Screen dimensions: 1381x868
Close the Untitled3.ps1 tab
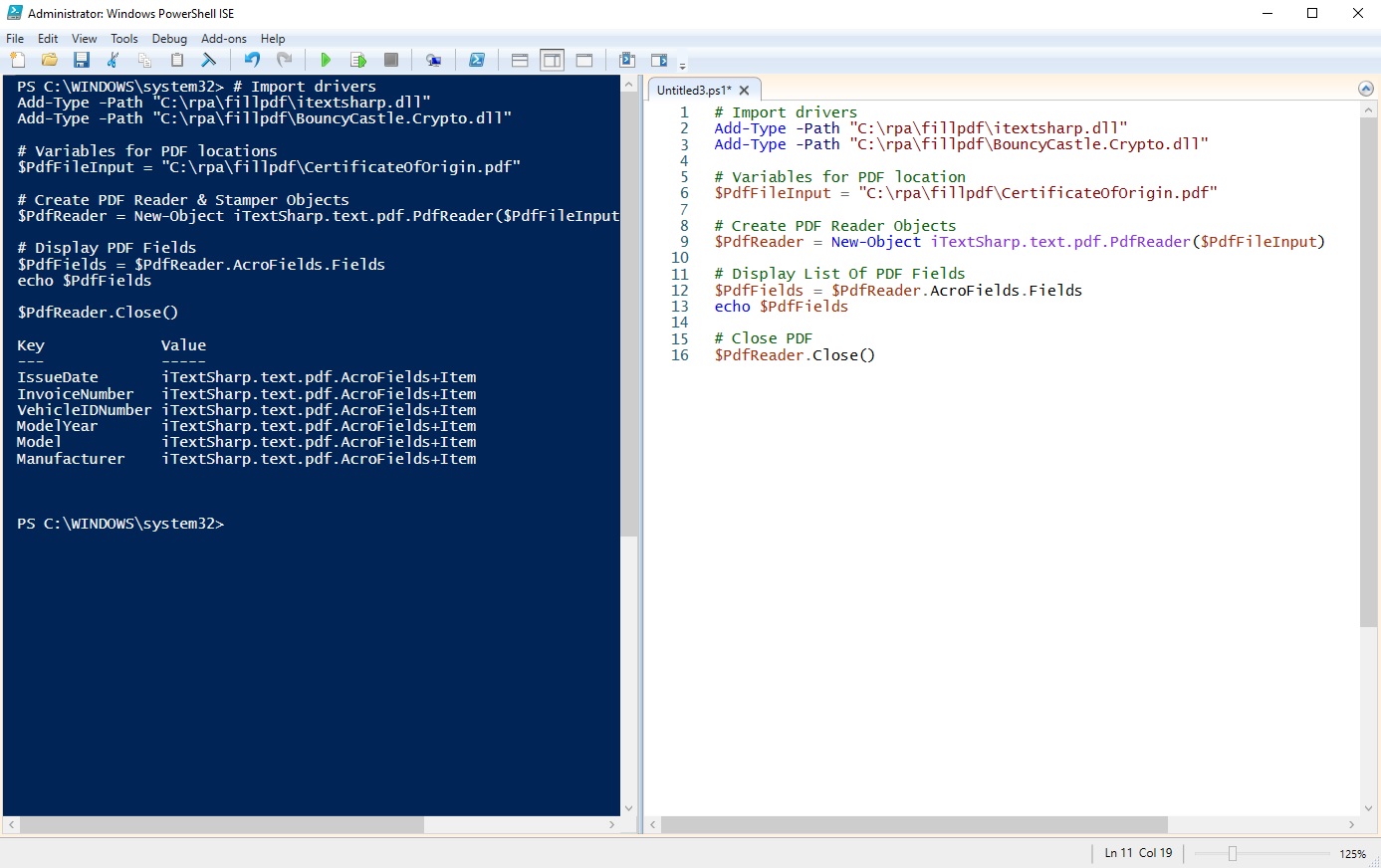[744, 91]
